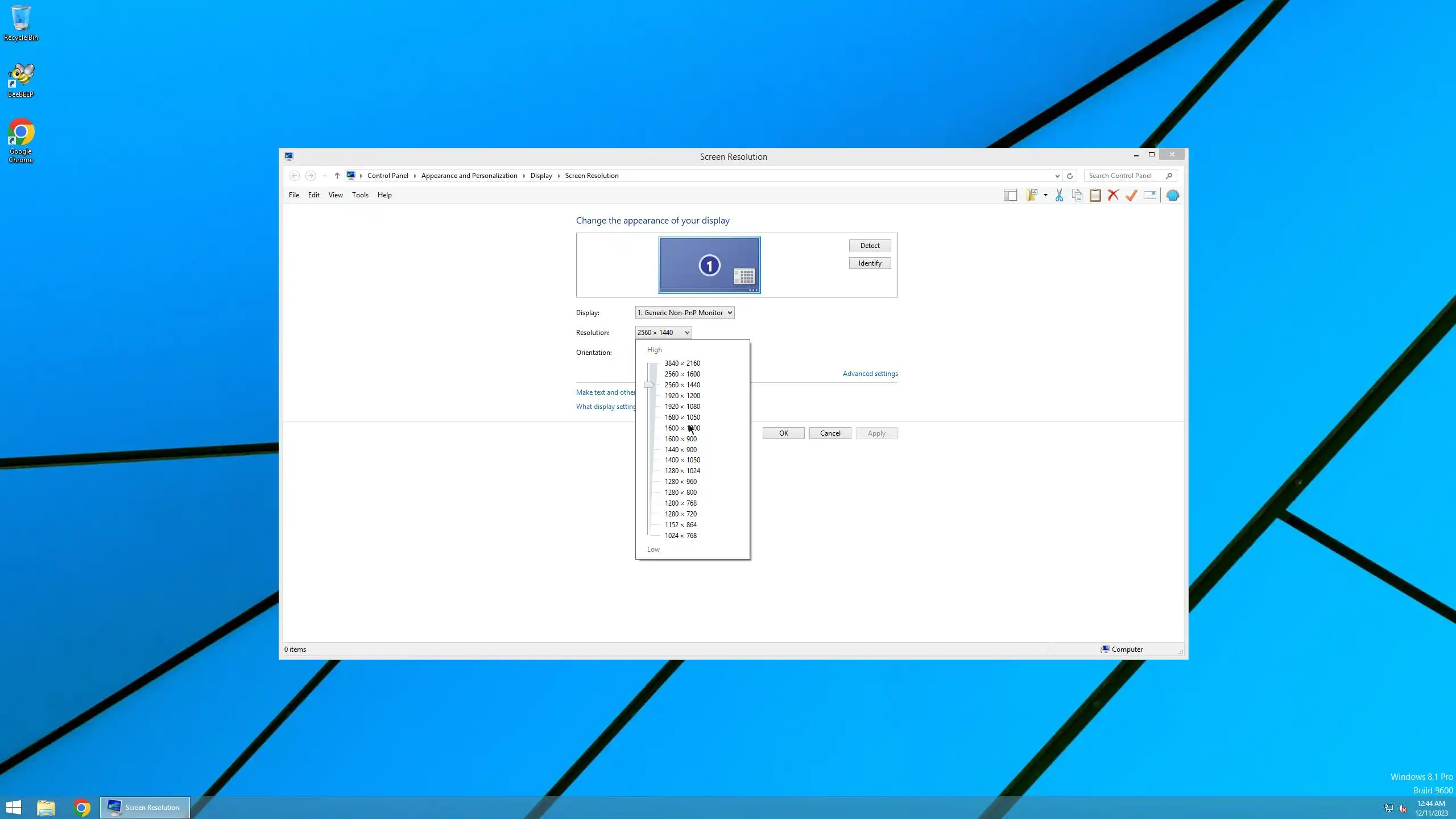Image resolution: width=1456 pixels, height=819 pixels.
Task: Open the Advanced settings link
Action: 870,374
